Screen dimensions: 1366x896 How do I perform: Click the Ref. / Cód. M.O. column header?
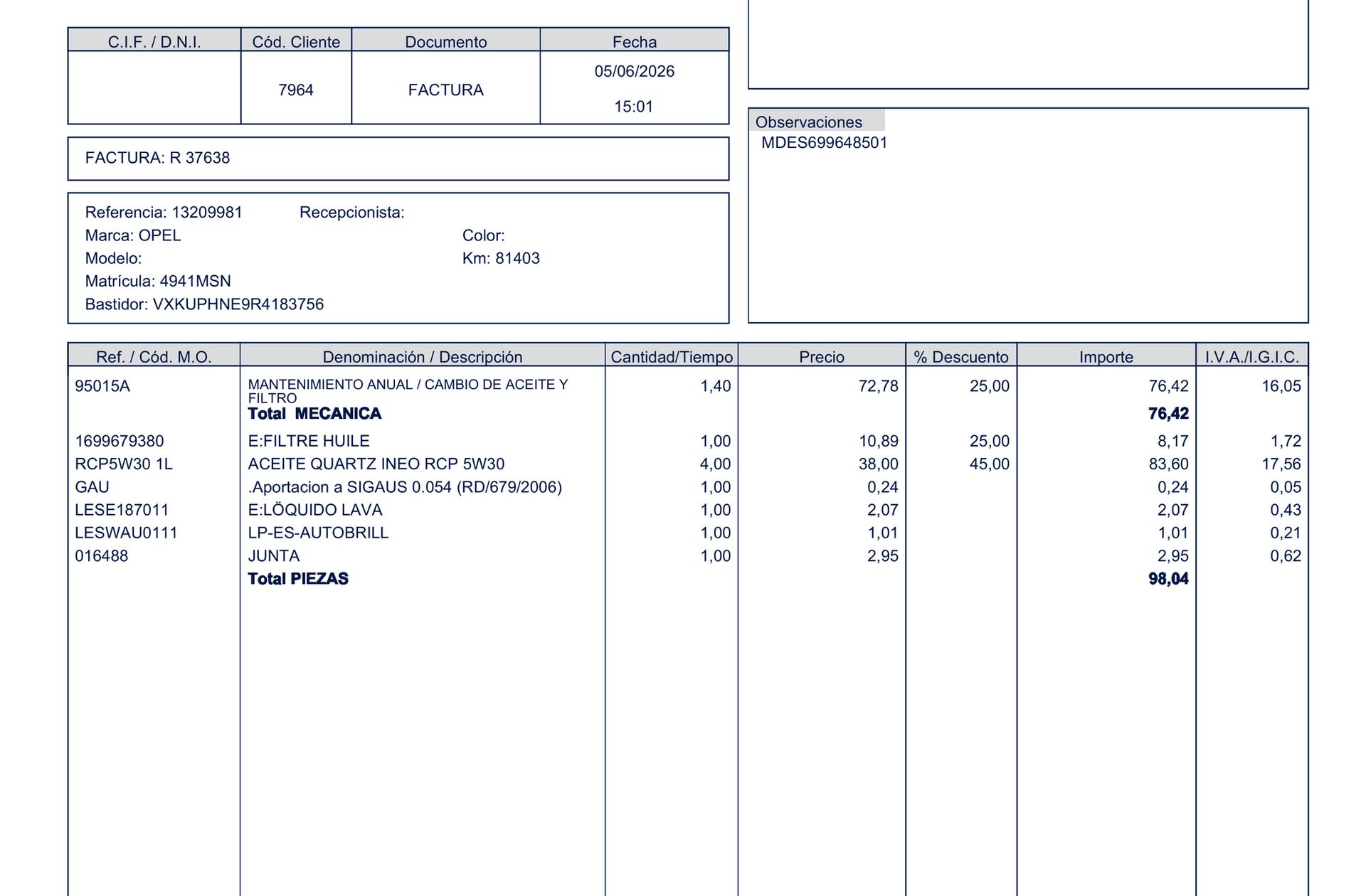154,357
